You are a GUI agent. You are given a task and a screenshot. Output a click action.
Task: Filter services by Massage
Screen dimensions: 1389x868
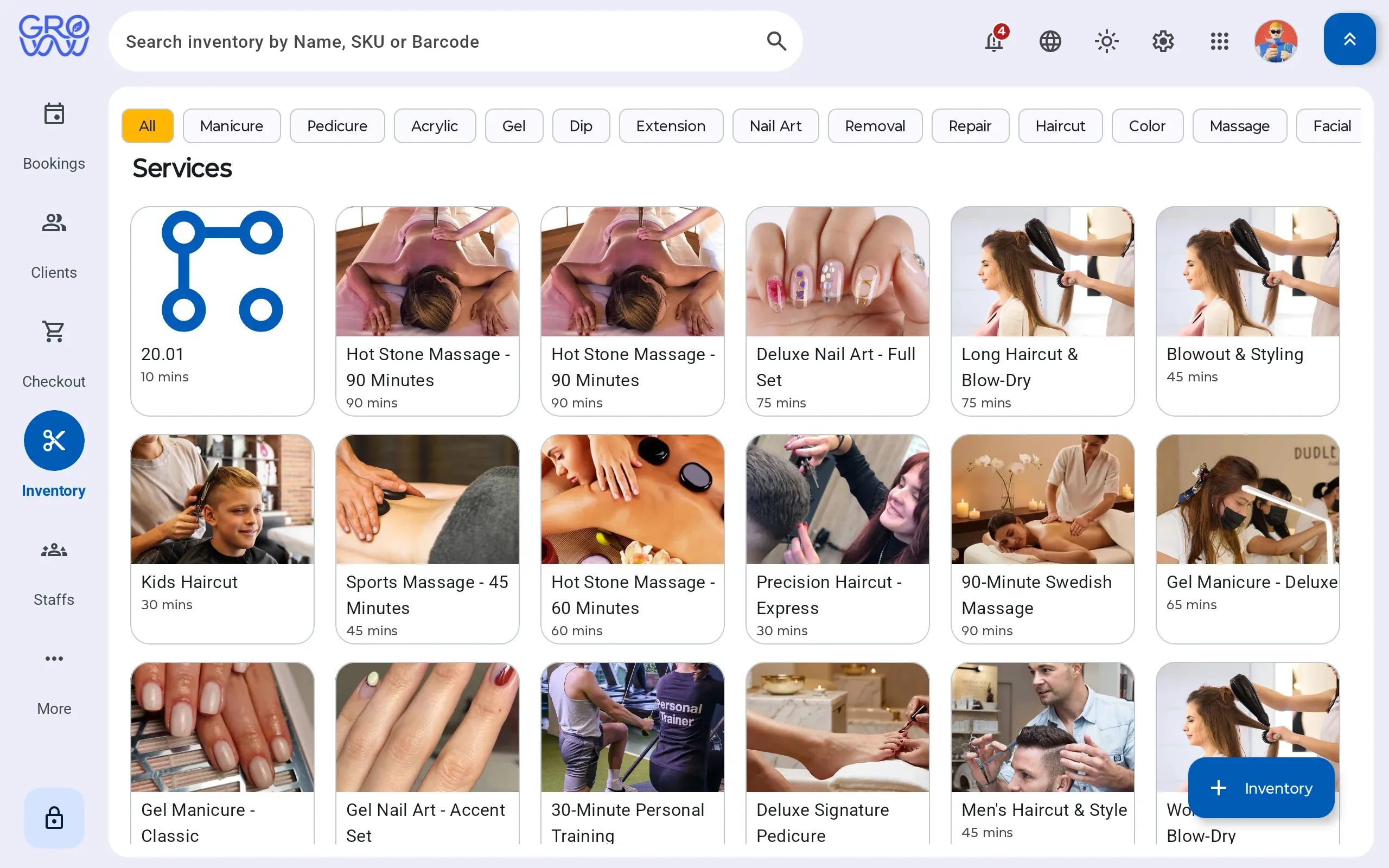1239,126
